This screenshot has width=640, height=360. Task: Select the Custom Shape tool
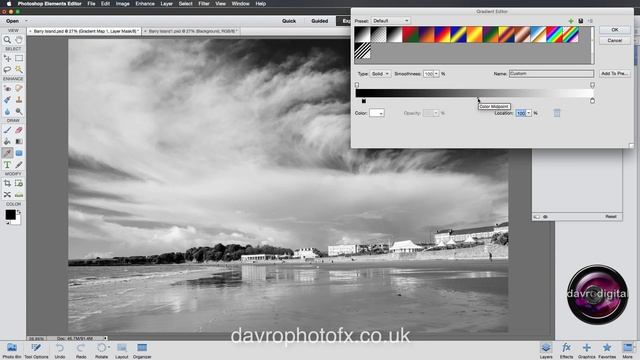[19, 153]
